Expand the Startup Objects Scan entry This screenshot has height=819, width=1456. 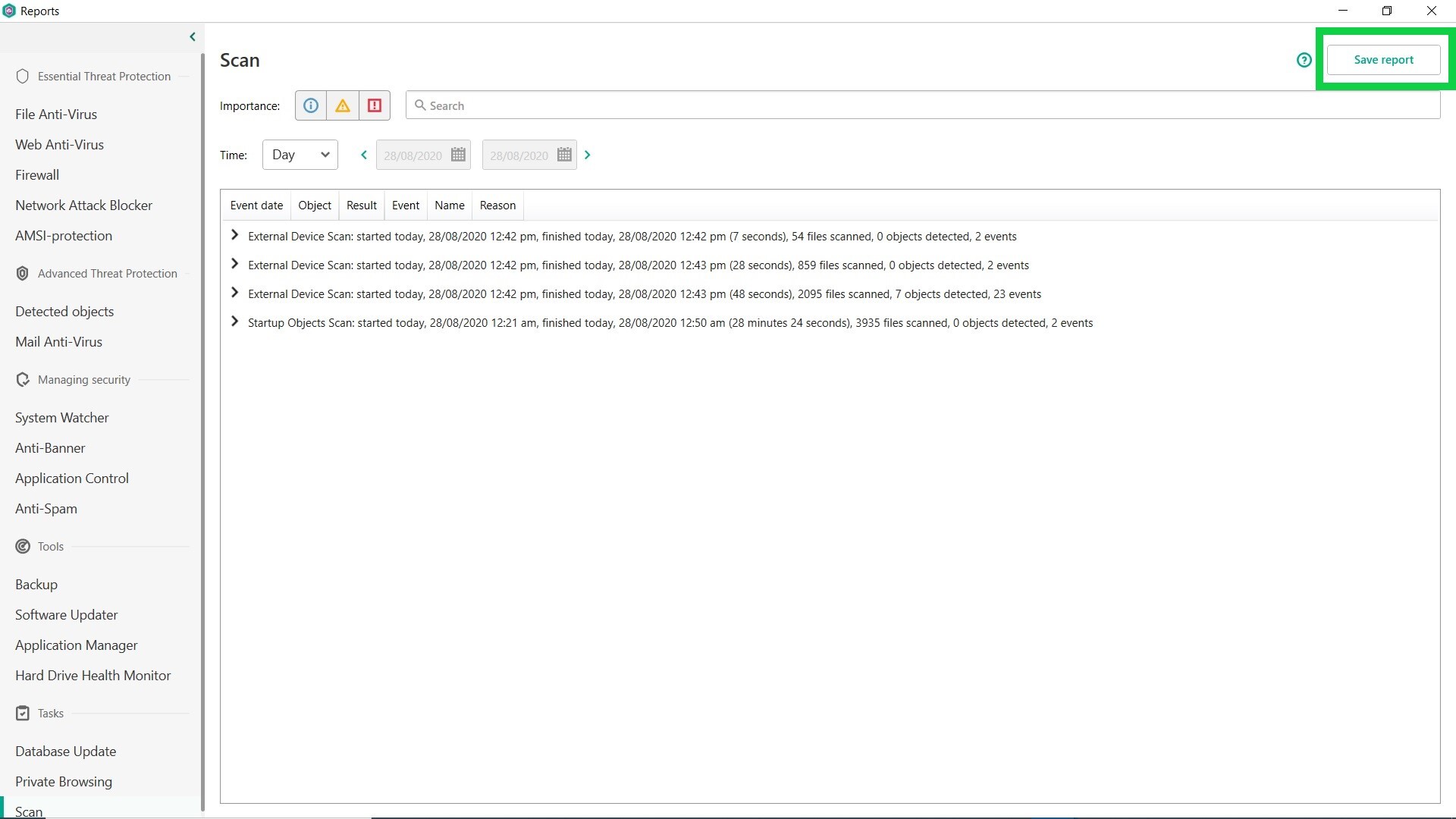pos(234,322)
